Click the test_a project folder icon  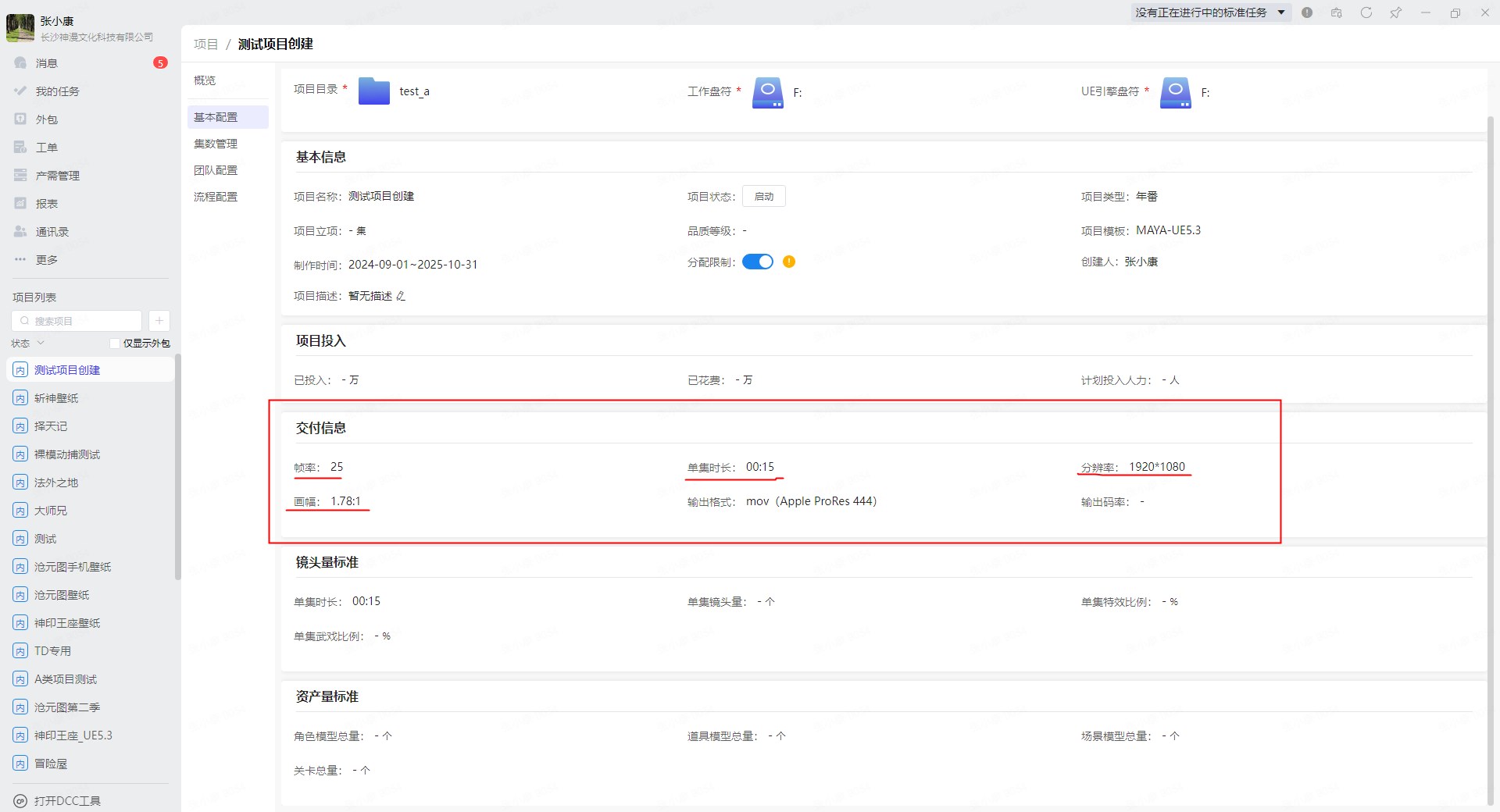click(373, 91)
